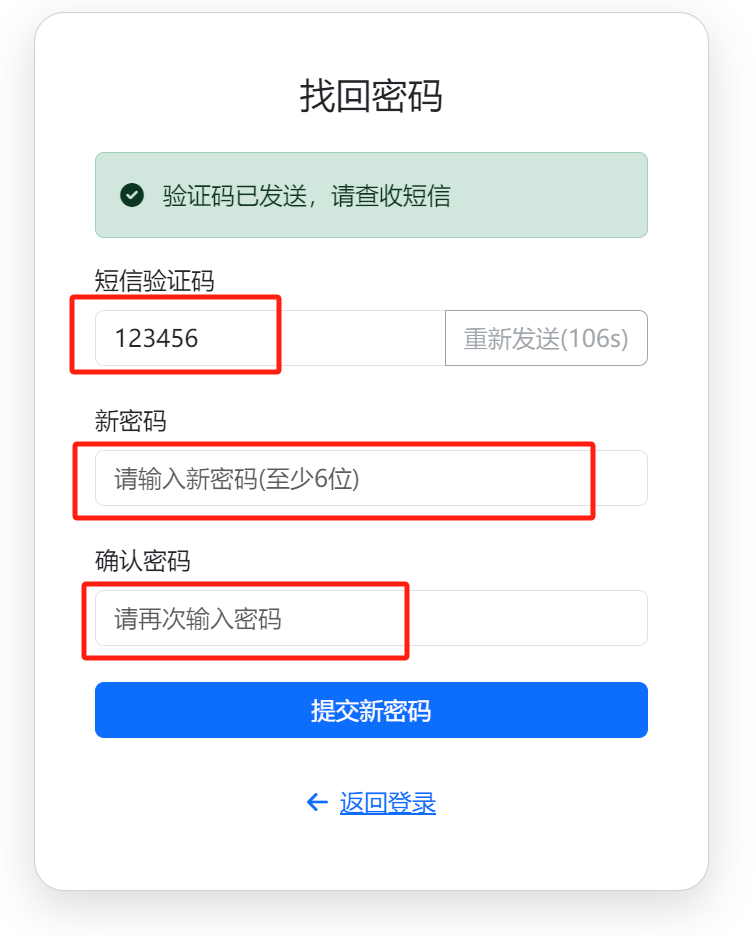
Task: Click the green success alert banner
Action: click(540, 195)
